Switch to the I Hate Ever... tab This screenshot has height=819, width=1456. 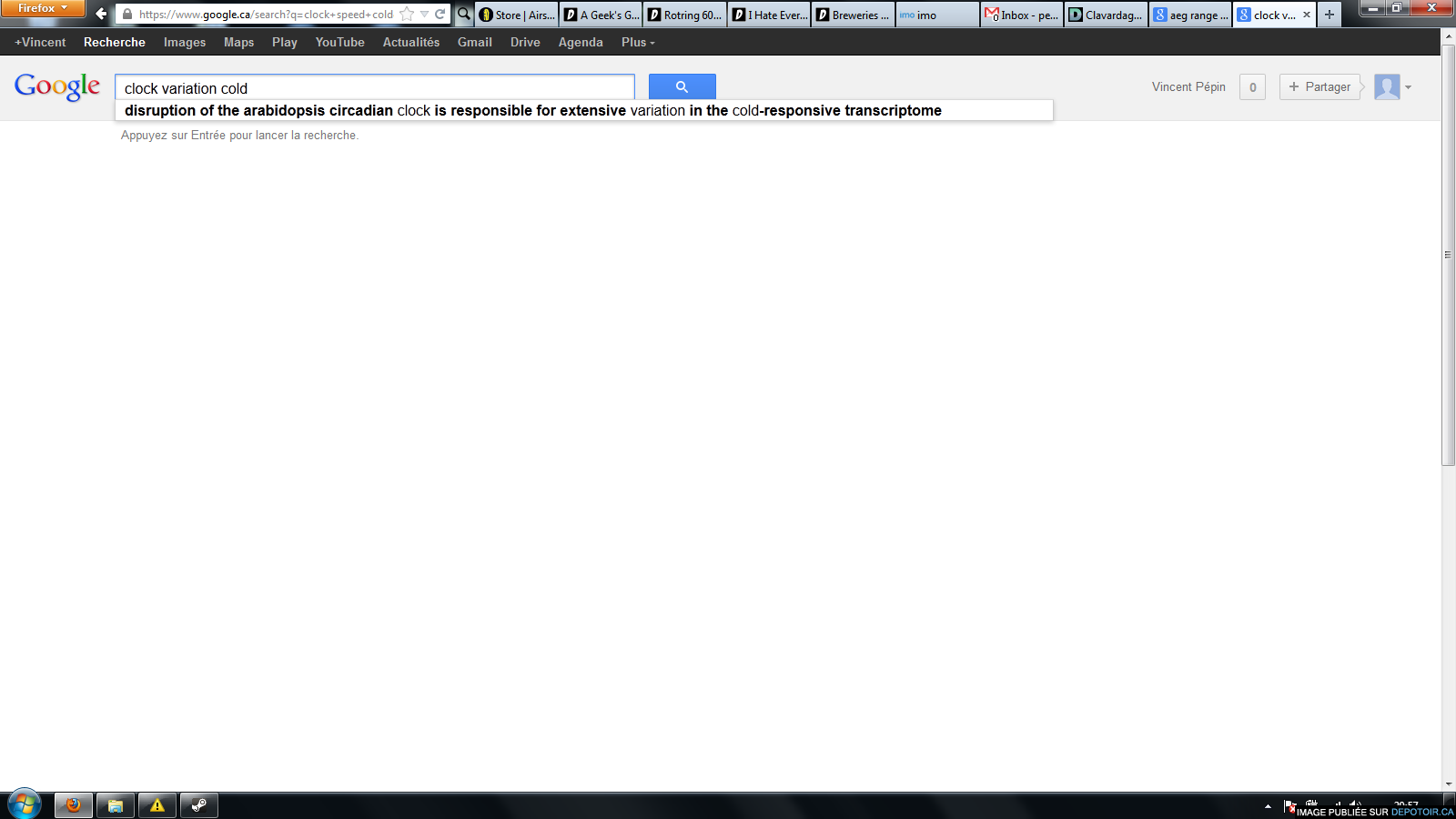[769, 15]
